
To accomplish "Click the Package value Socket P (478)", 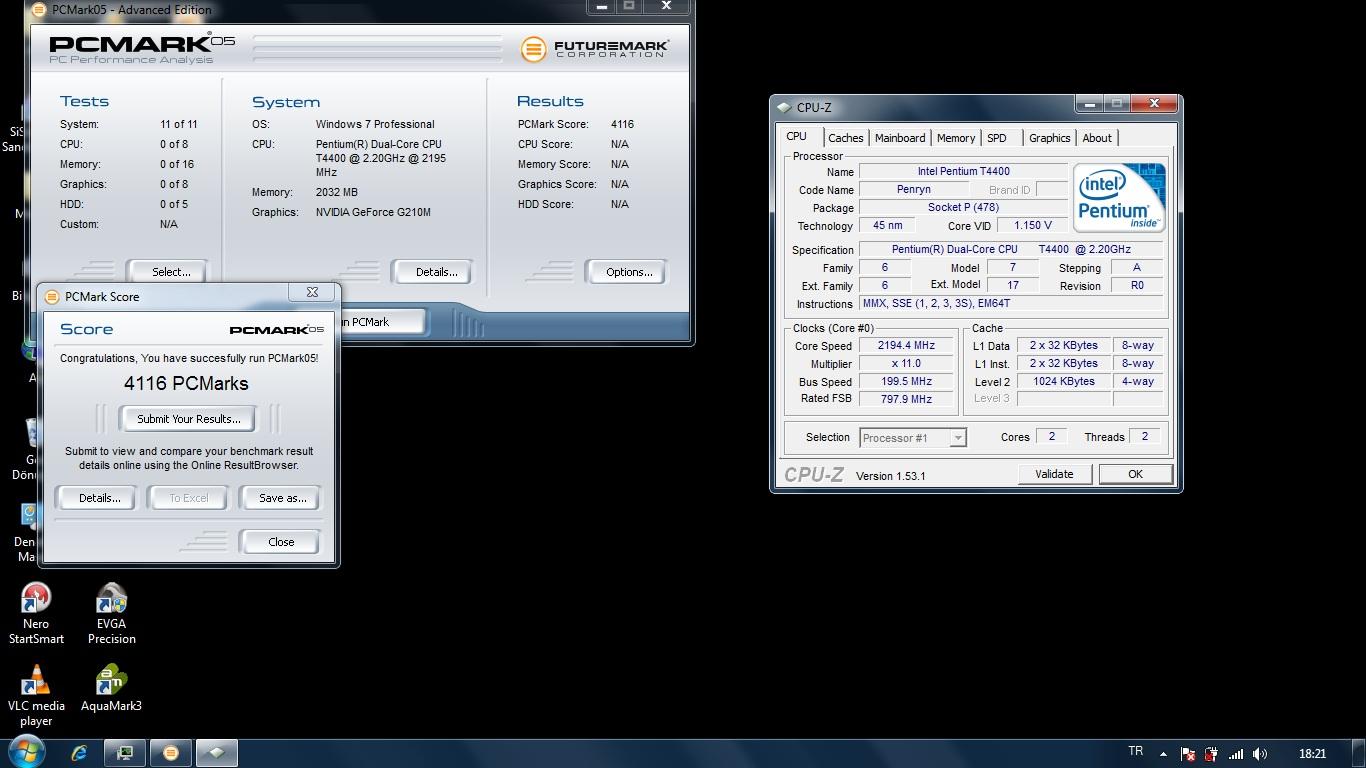I will (x=964, y=208).
